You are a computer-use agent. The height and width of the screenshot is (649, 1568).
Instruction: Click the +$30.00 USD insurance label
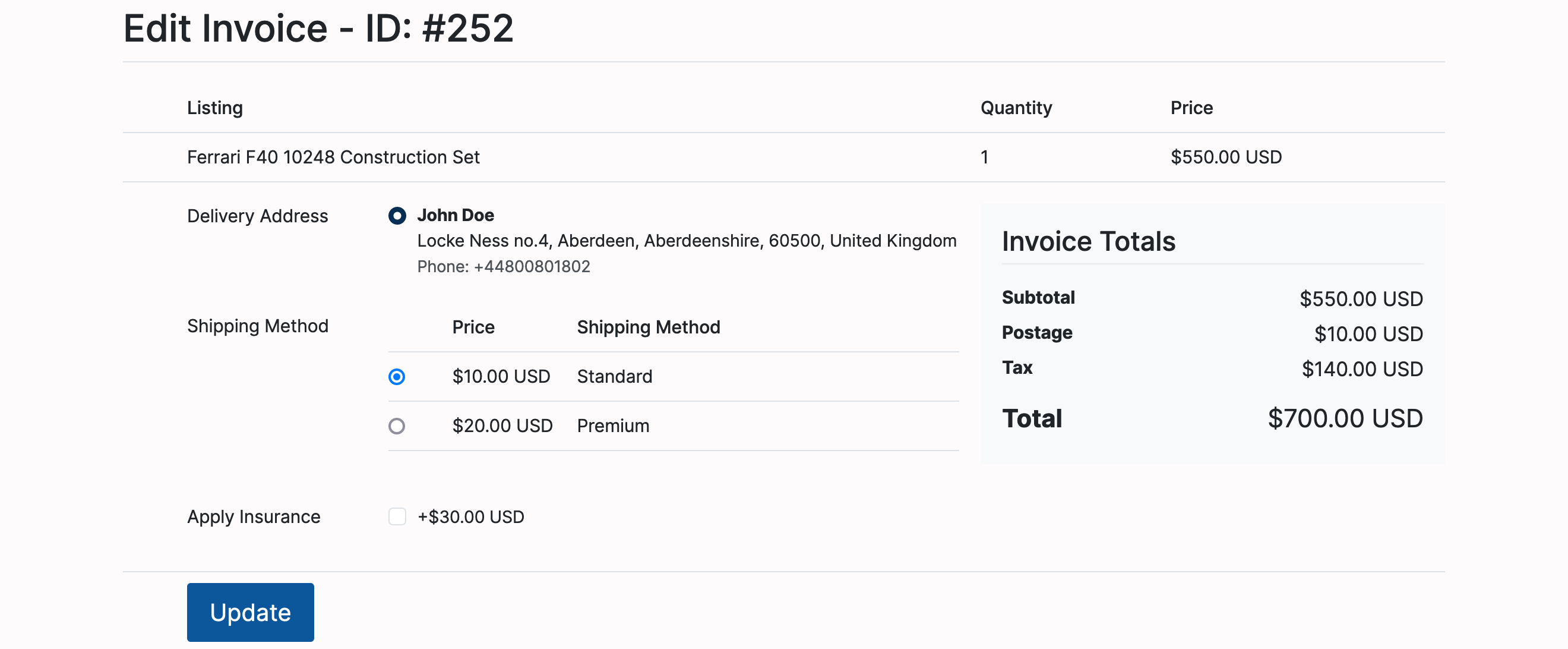click(470, 517)
